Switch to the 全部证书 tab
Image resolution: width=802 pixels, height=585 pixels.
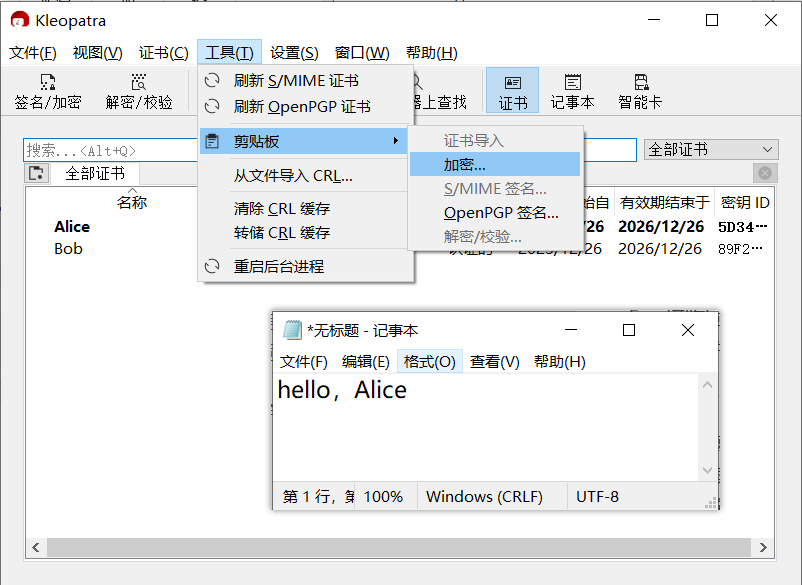pos(95,173)
